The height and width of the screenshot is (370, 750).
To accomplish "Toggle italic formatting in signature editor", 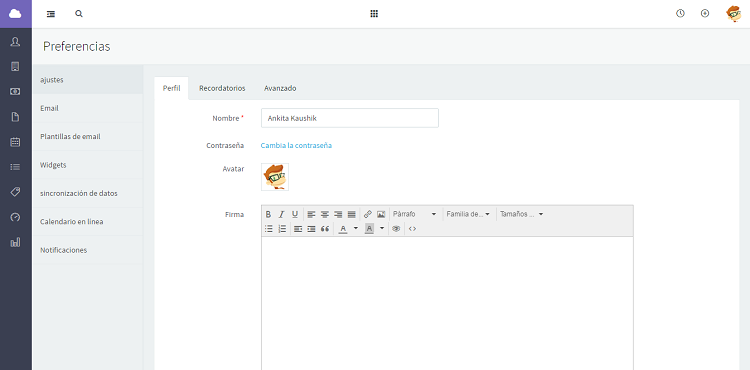I will pos(282,214).
